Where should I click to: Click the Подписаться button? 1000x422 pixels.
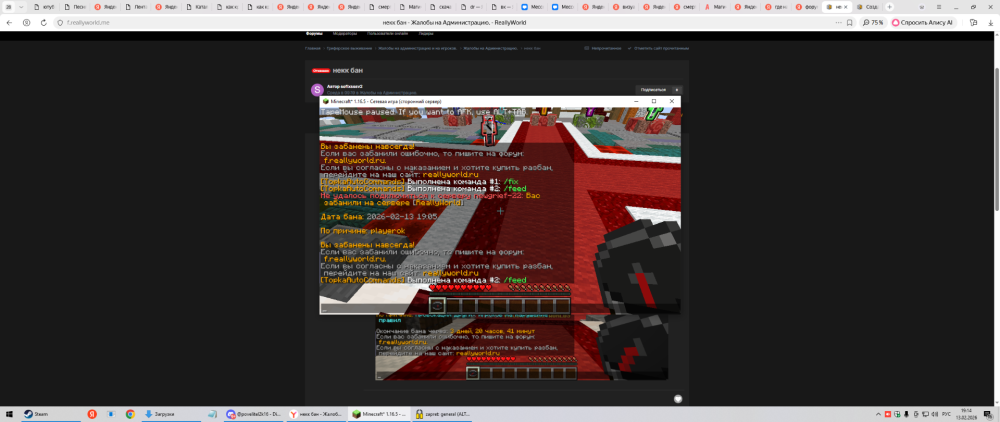[x=653, y=90]
